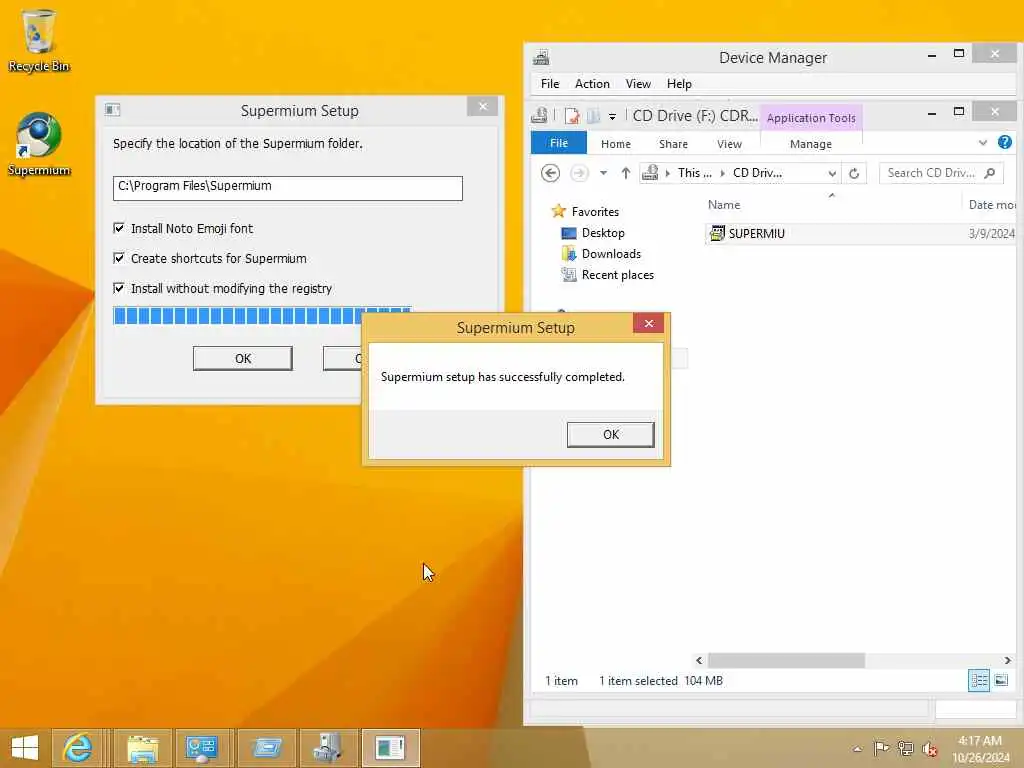
Task: Click the Device Manager title bar icon
Action: click(x=541, y=57)
